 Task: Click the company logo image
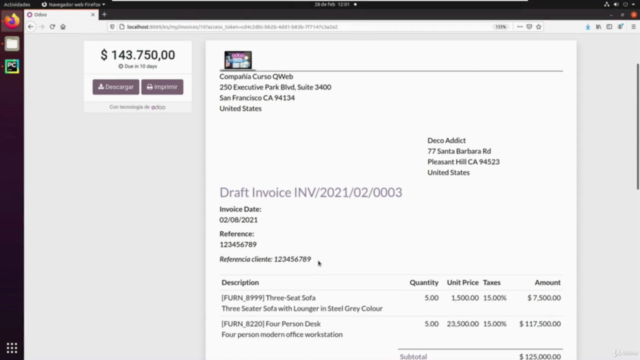point(238,60)
